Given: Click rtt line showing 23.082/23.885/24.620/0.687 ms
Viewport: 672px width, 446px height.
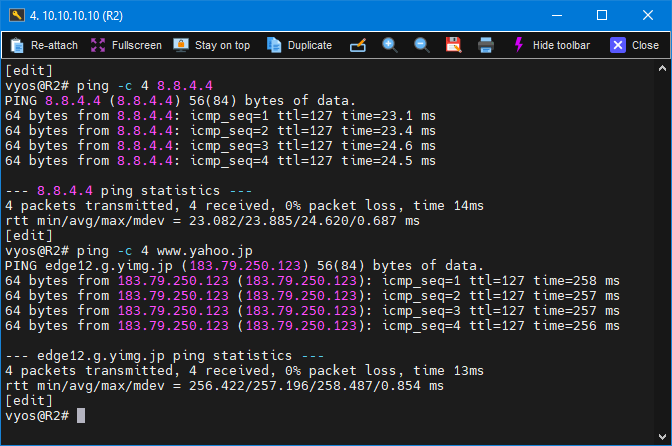Looking at the screenshot, I should coord(213,221).
